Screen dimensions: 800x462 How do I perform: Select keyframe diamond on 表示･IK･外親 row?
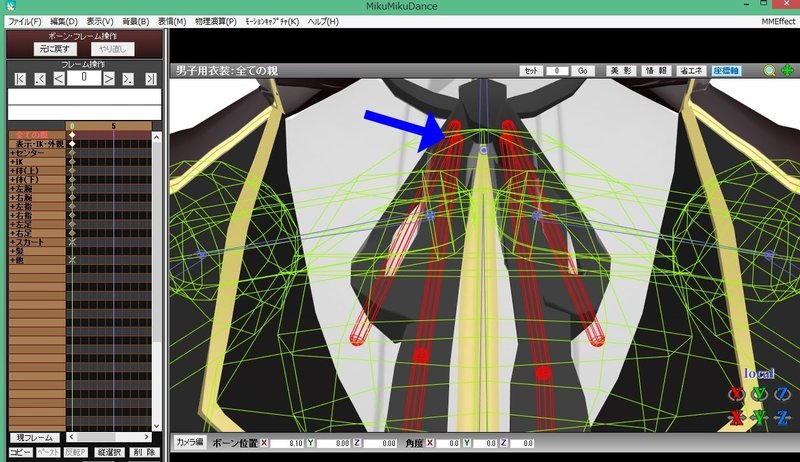pyautogui.click(x=72, y=144)
